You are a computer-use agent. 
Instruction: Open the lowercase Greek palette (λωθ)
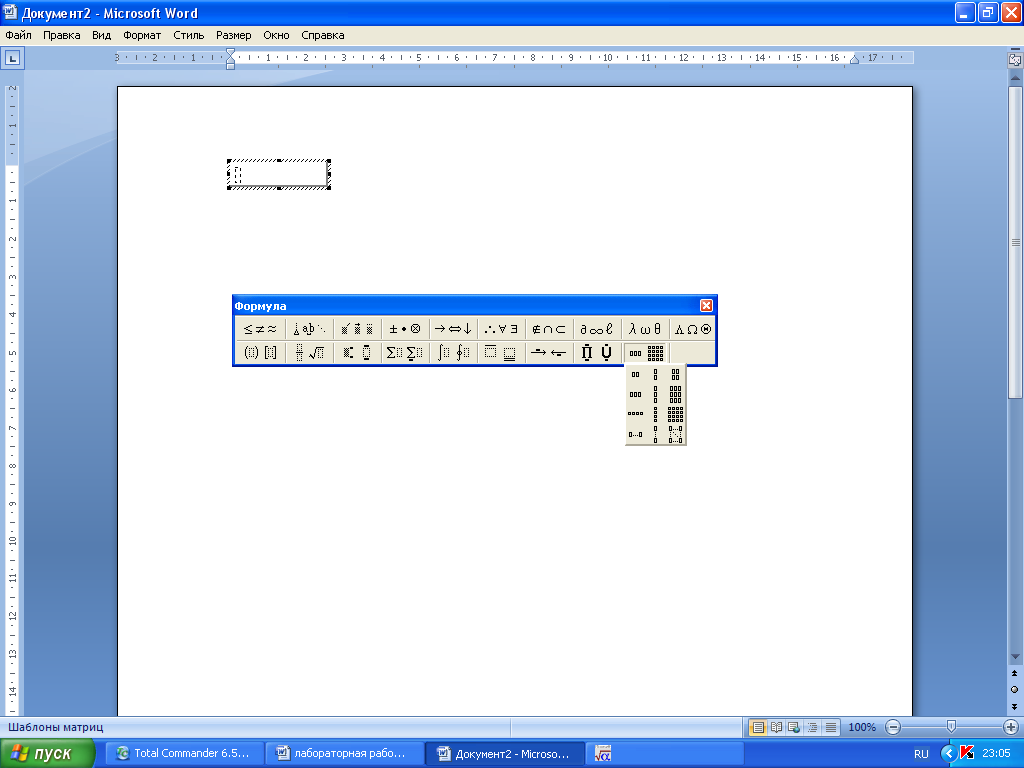click(x=645, y=329)
